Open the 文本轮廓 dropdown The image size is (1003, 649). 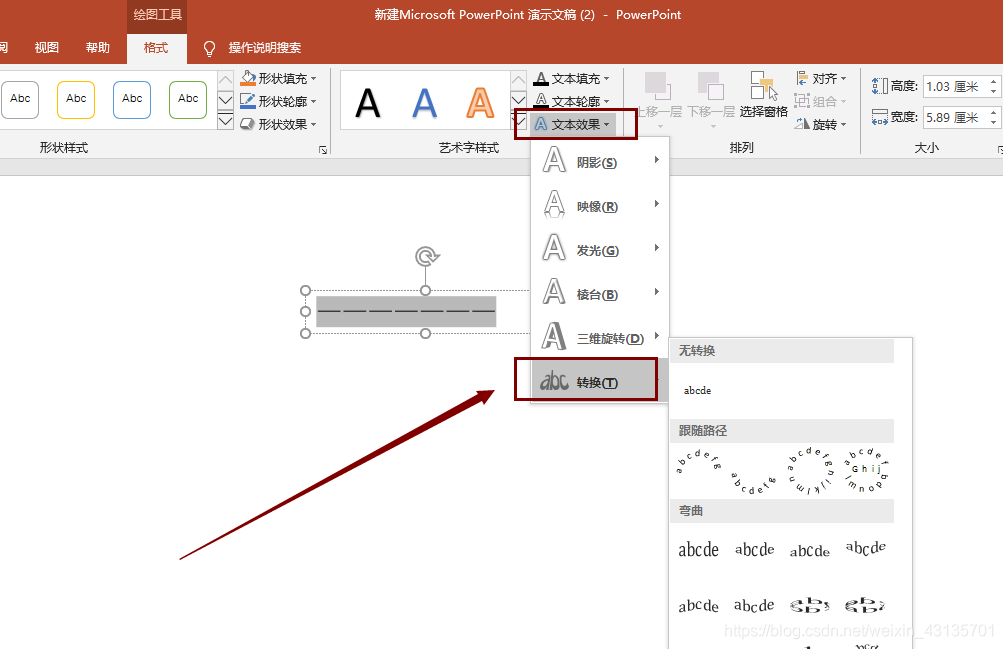(x=572, y=101)
